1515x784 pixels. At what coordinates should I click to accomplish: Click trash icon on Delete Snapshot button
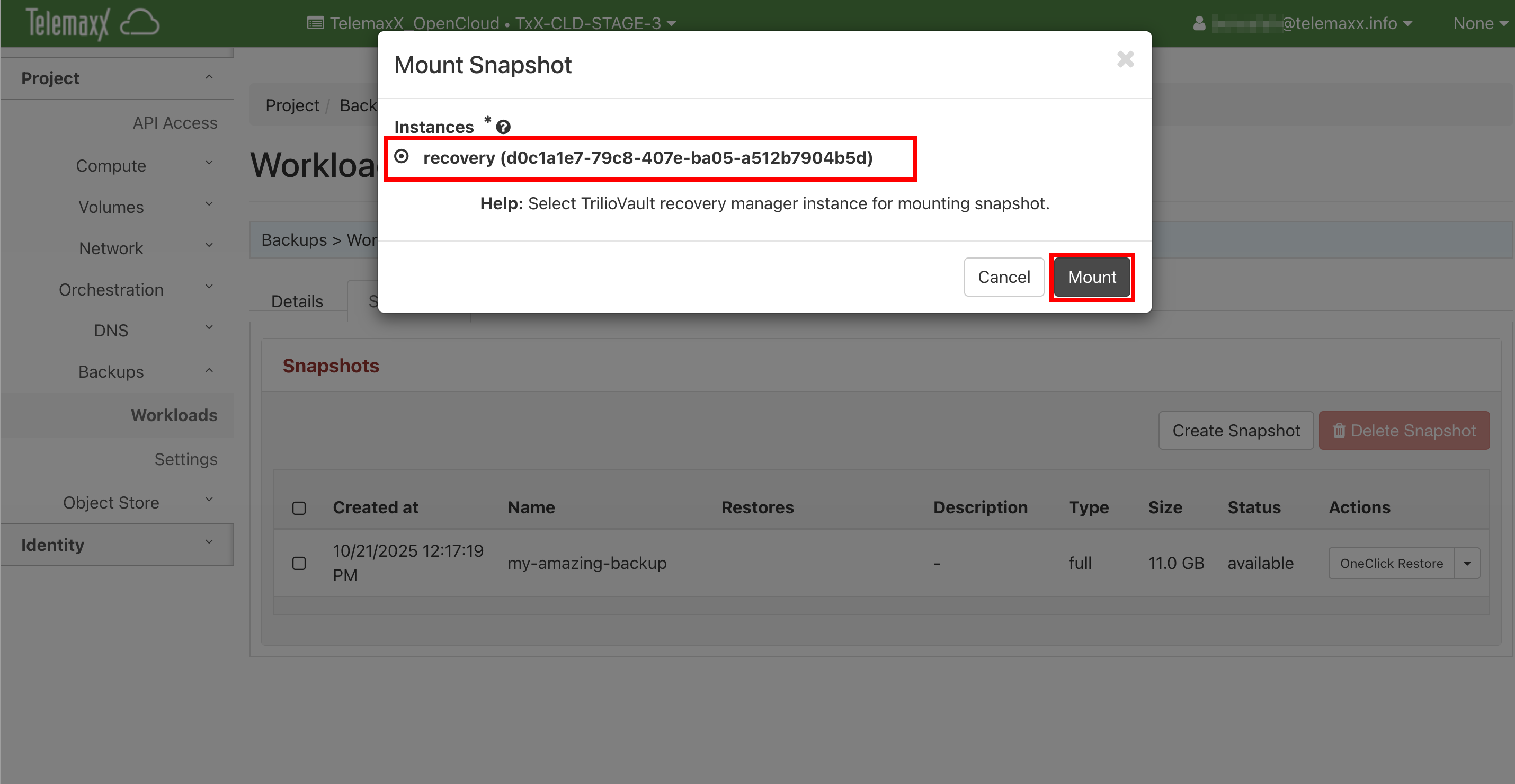1339,431
